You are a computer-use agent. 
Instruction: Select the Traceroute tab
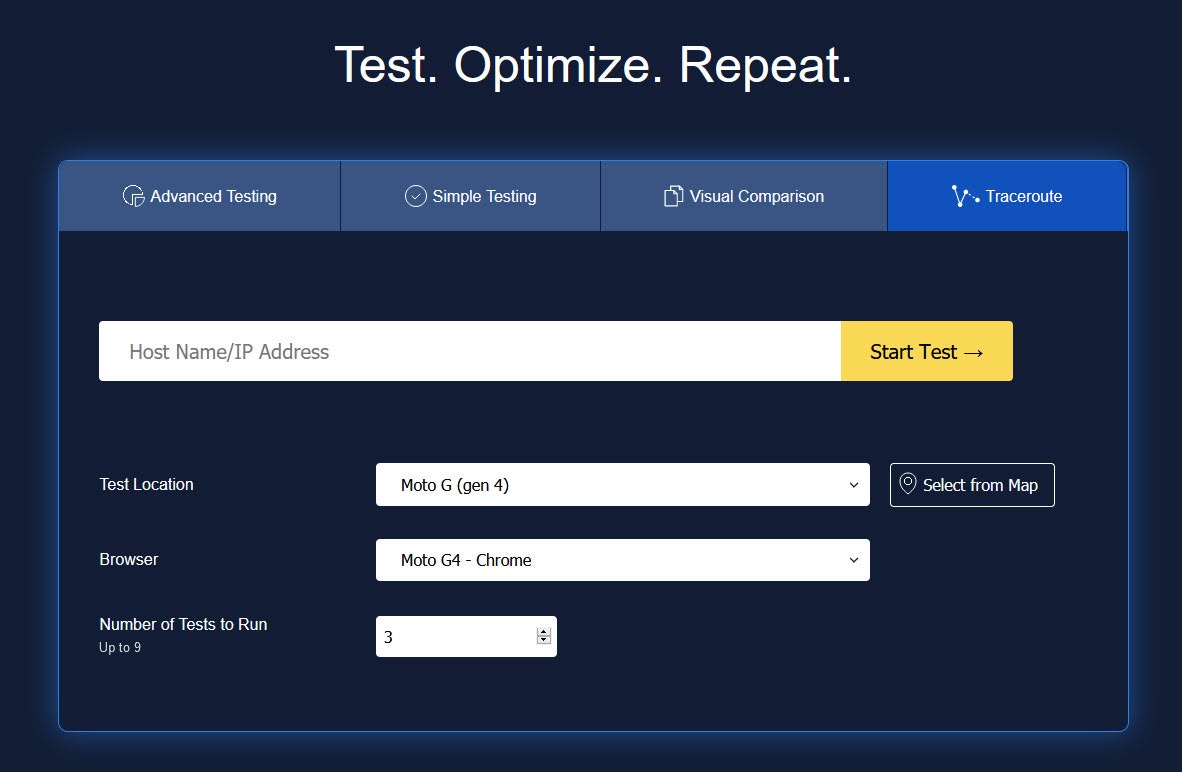pyautogui.click(x=1006, y=196)
